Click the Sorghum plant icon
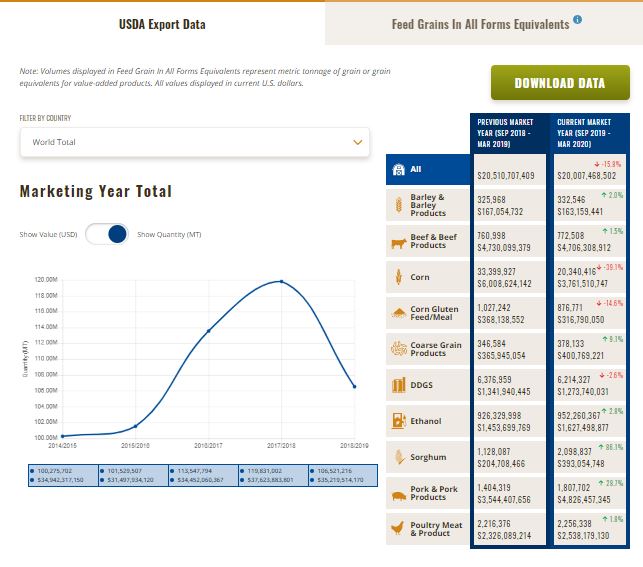Image resolution: width=643 pixels, height=567 pixels. [399, 457]
